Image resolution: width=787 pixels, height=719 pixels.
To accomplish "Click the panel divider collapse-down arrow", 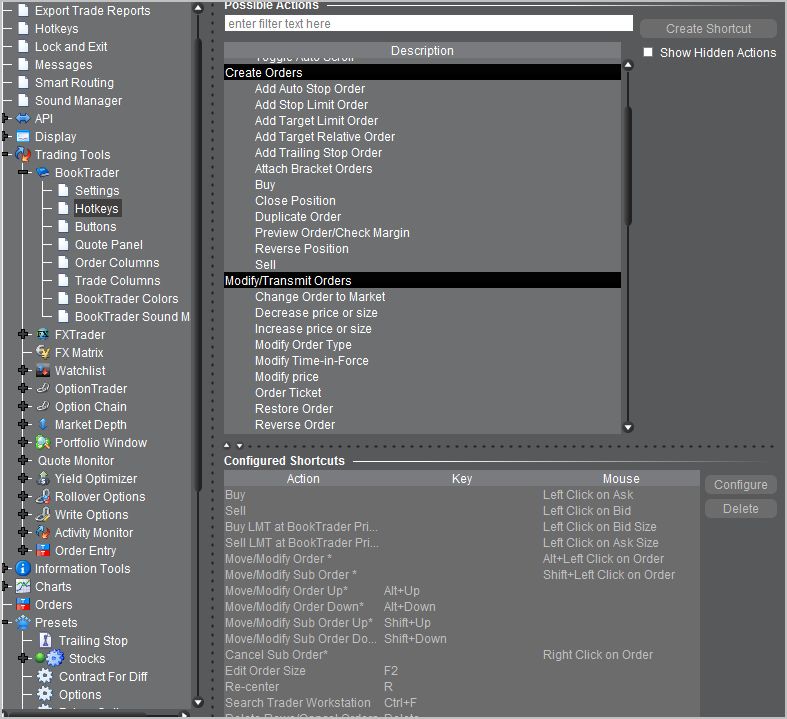I will coord(239,446).
